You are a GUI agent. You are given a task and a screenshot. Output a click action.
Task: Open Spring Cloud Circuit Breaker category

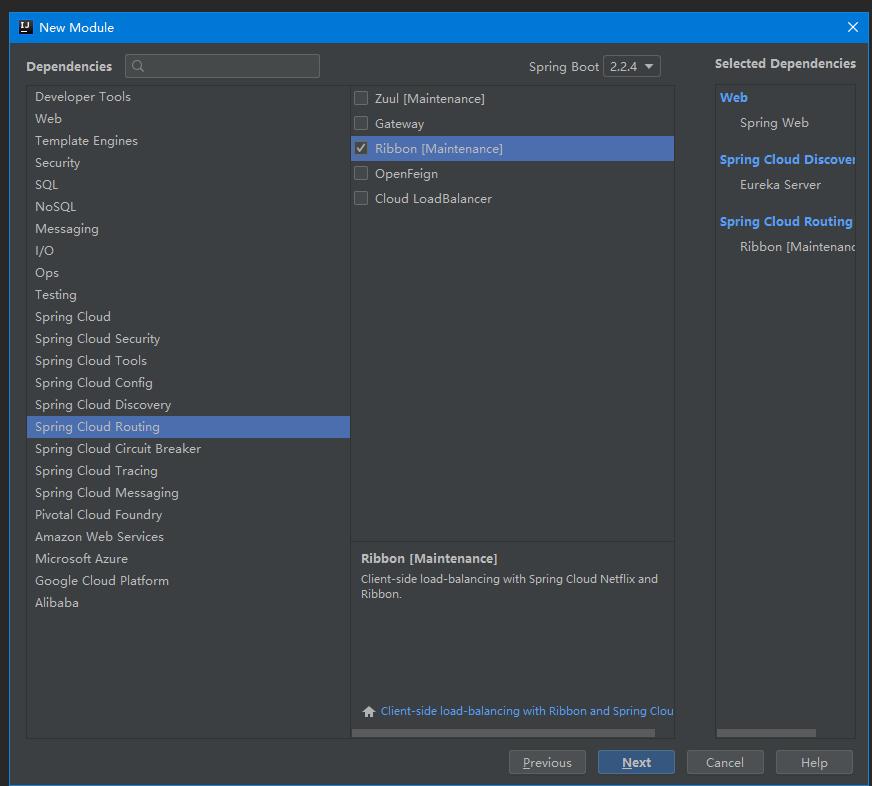coord(189,449)
